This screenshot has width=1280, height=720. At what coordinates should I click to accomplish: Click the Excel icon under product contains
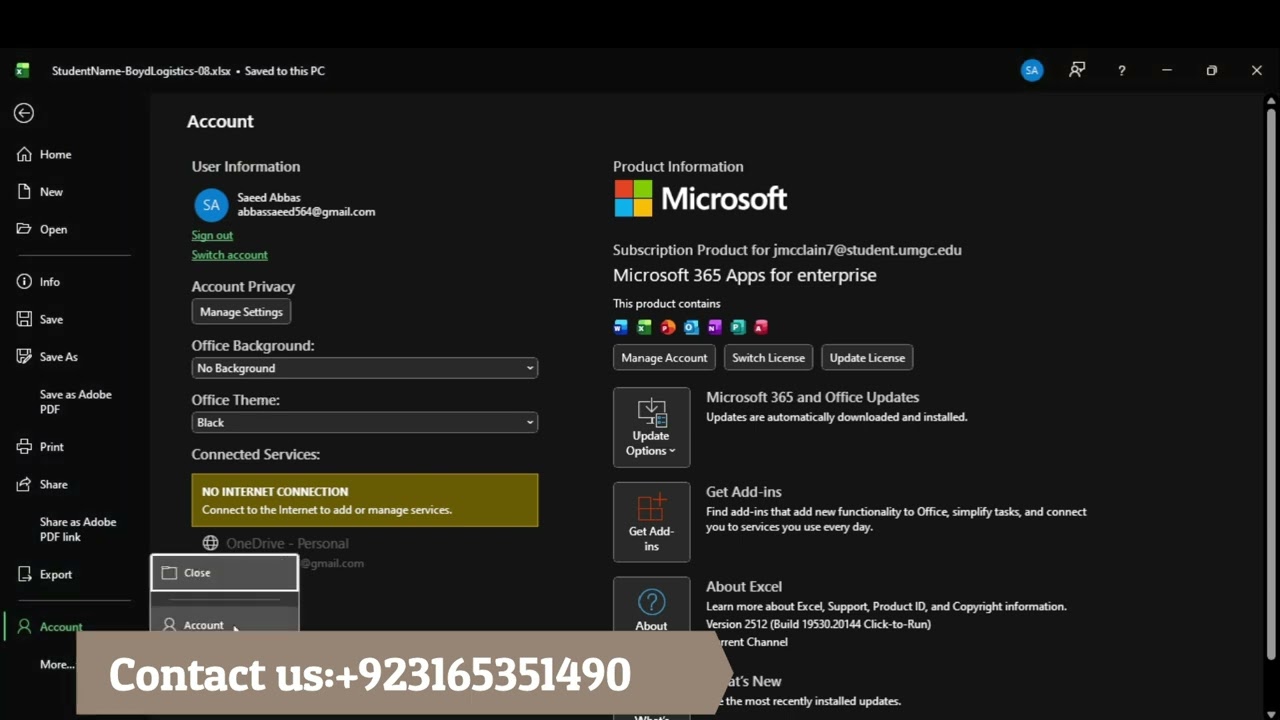[644, 327]
